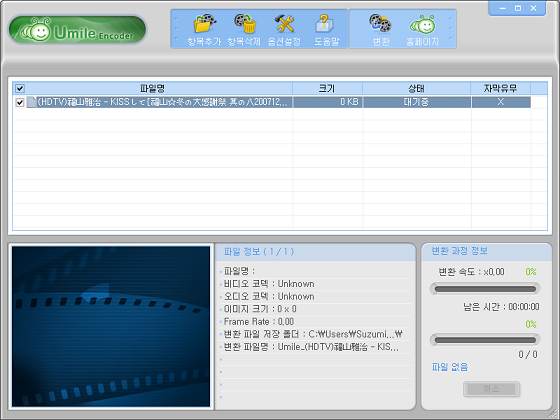Click the 변환 파일 저장 폴더 path line

(313, 334)
